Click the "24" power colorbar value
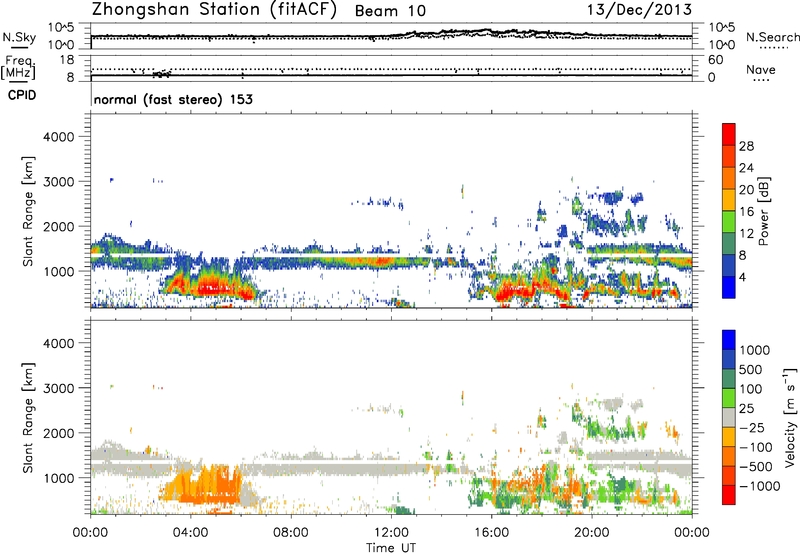 tap(746, 168)
